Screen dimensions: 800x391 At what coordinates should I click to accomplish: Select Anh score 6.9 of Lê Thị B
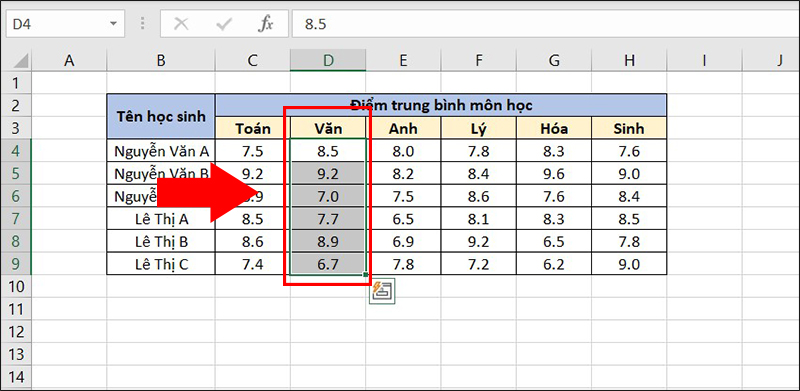[x=403, y=241]
